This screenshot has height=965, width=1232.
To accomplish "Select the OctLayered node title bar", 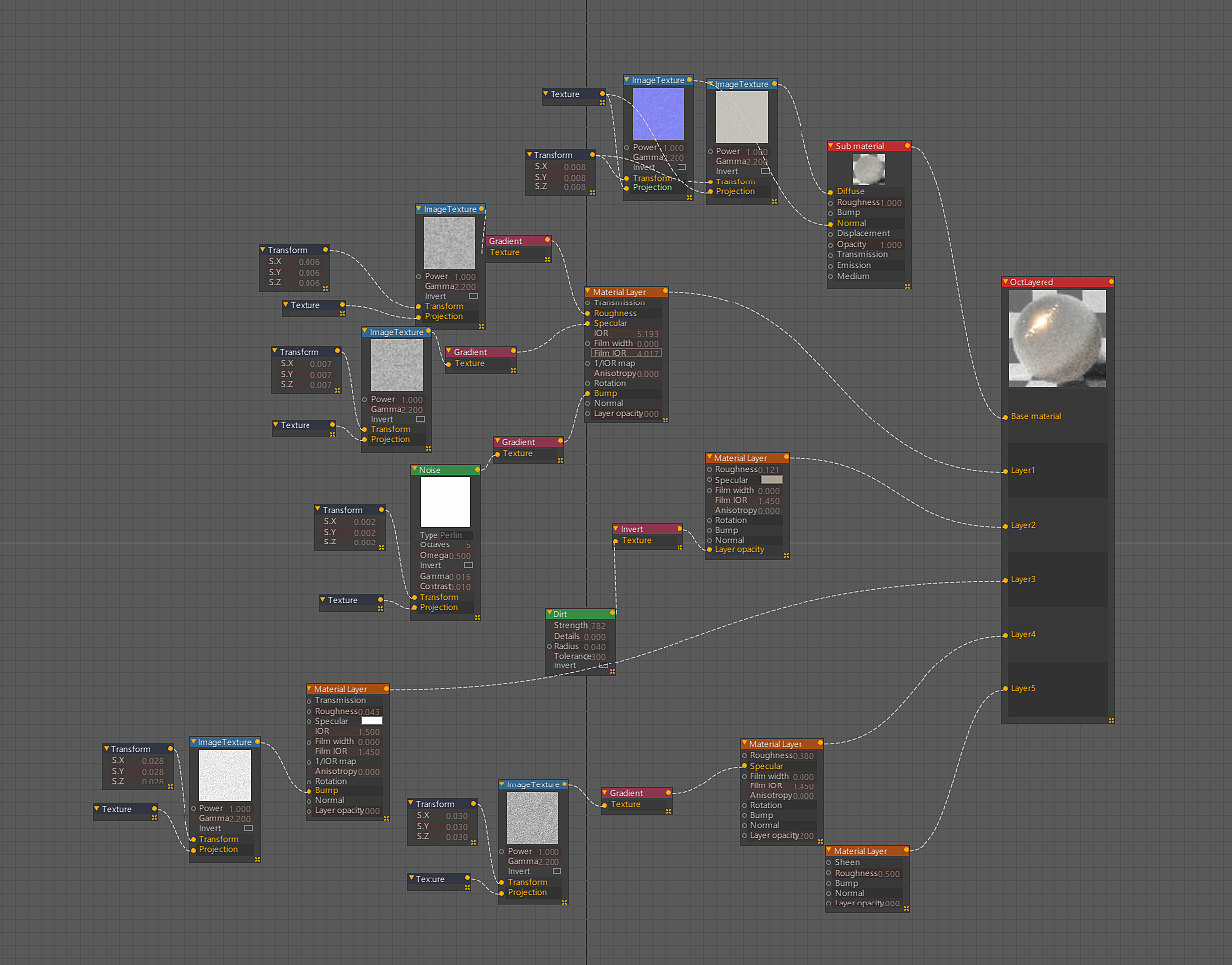I will pos(1057,282).
